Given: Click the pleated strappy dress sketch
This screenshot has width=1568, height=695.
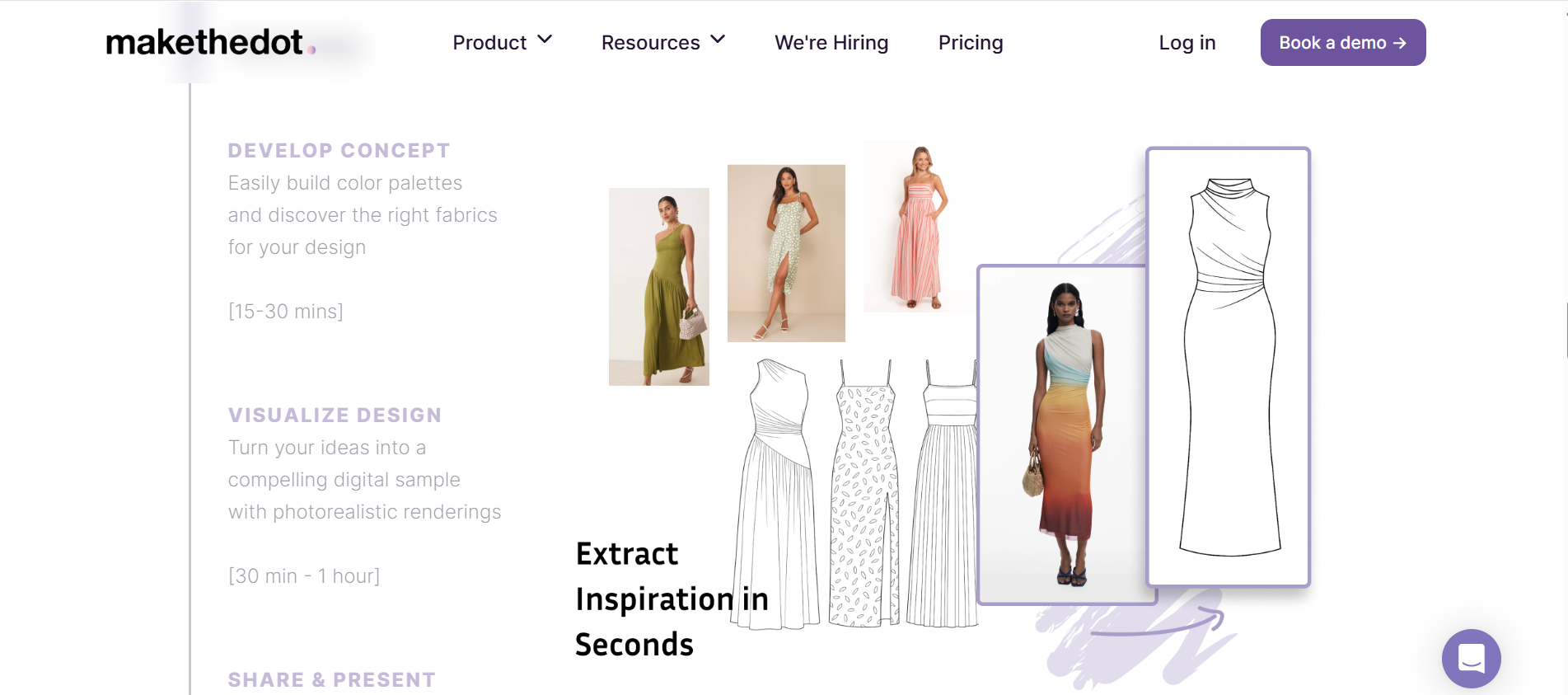Looking at the screenshot, I should (943, 493).
